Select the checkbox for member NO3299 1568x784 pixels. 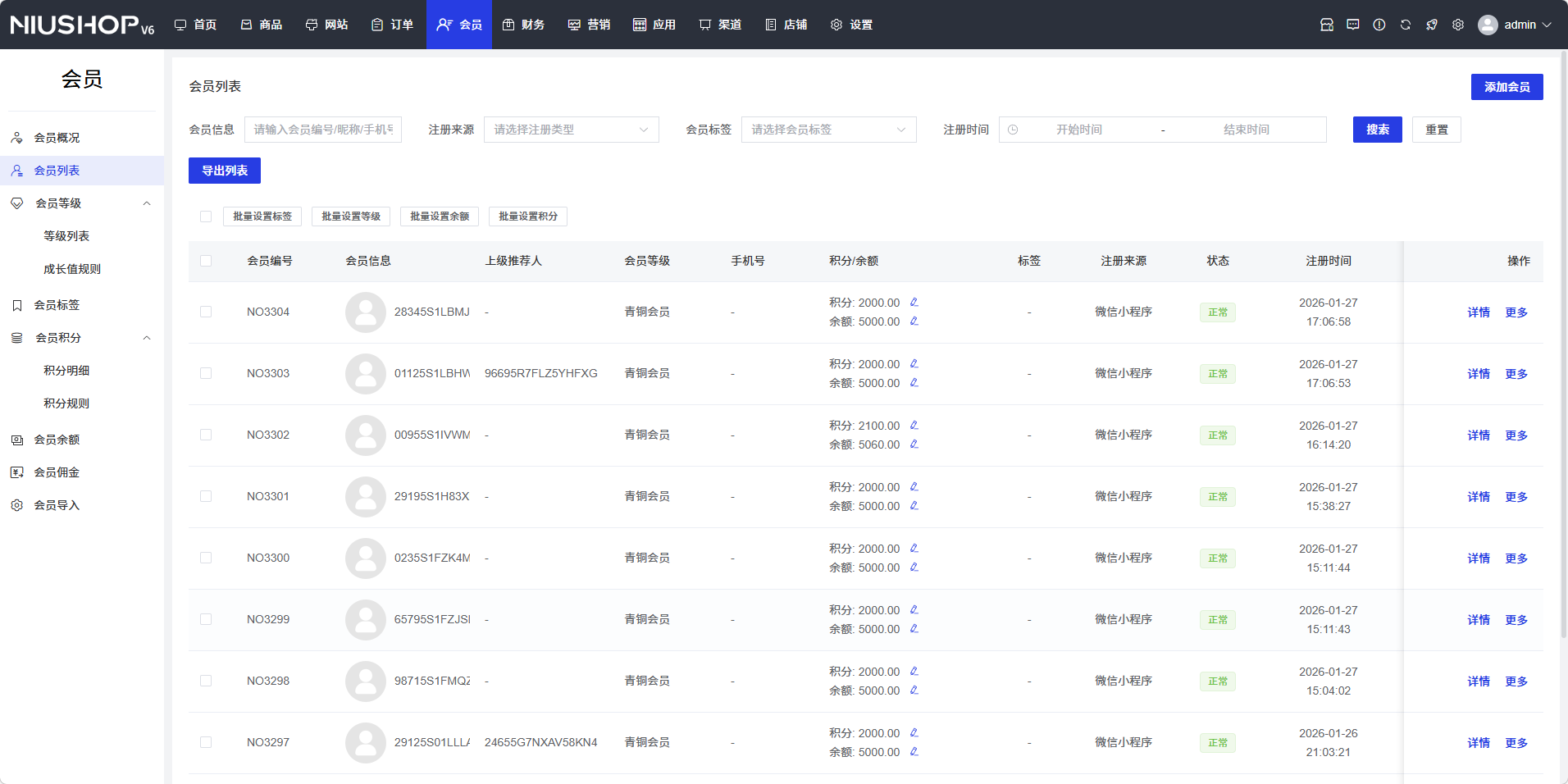tap(206, 619)
